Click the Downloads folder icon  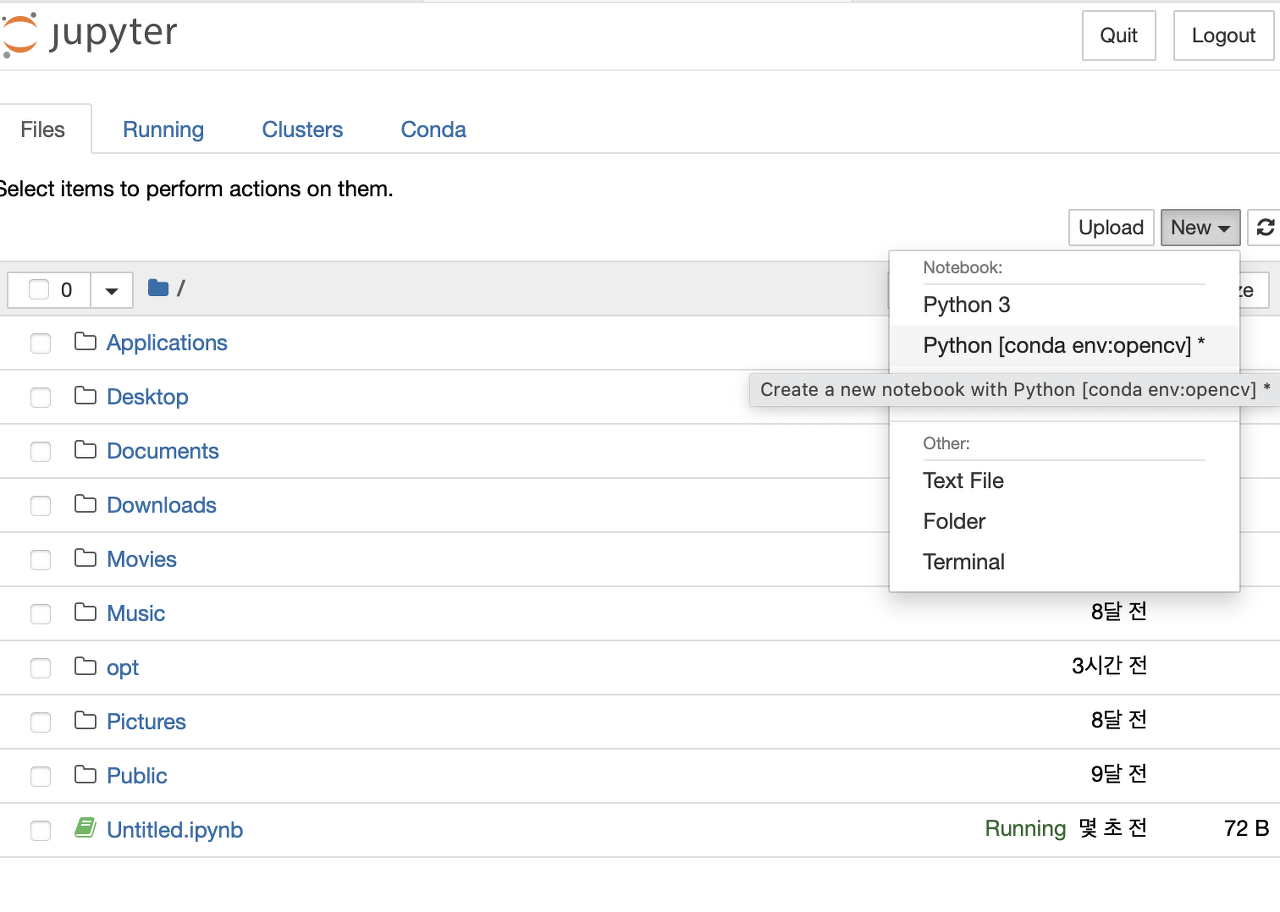(85, 504)
